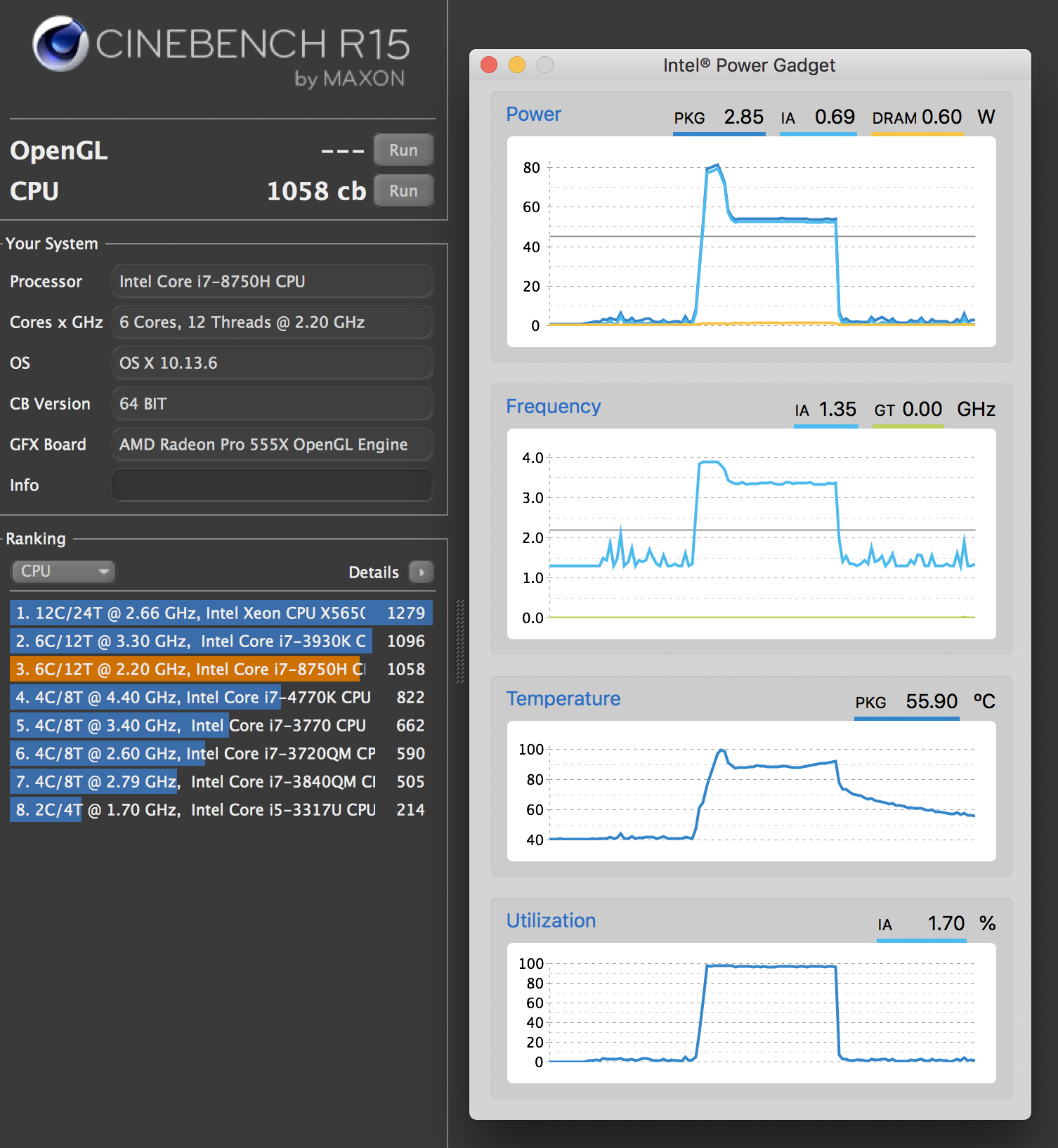1058x1148 pixels.
Task: Click the GFX Board AMD Radeon field
Action: [x=273, y=444]
